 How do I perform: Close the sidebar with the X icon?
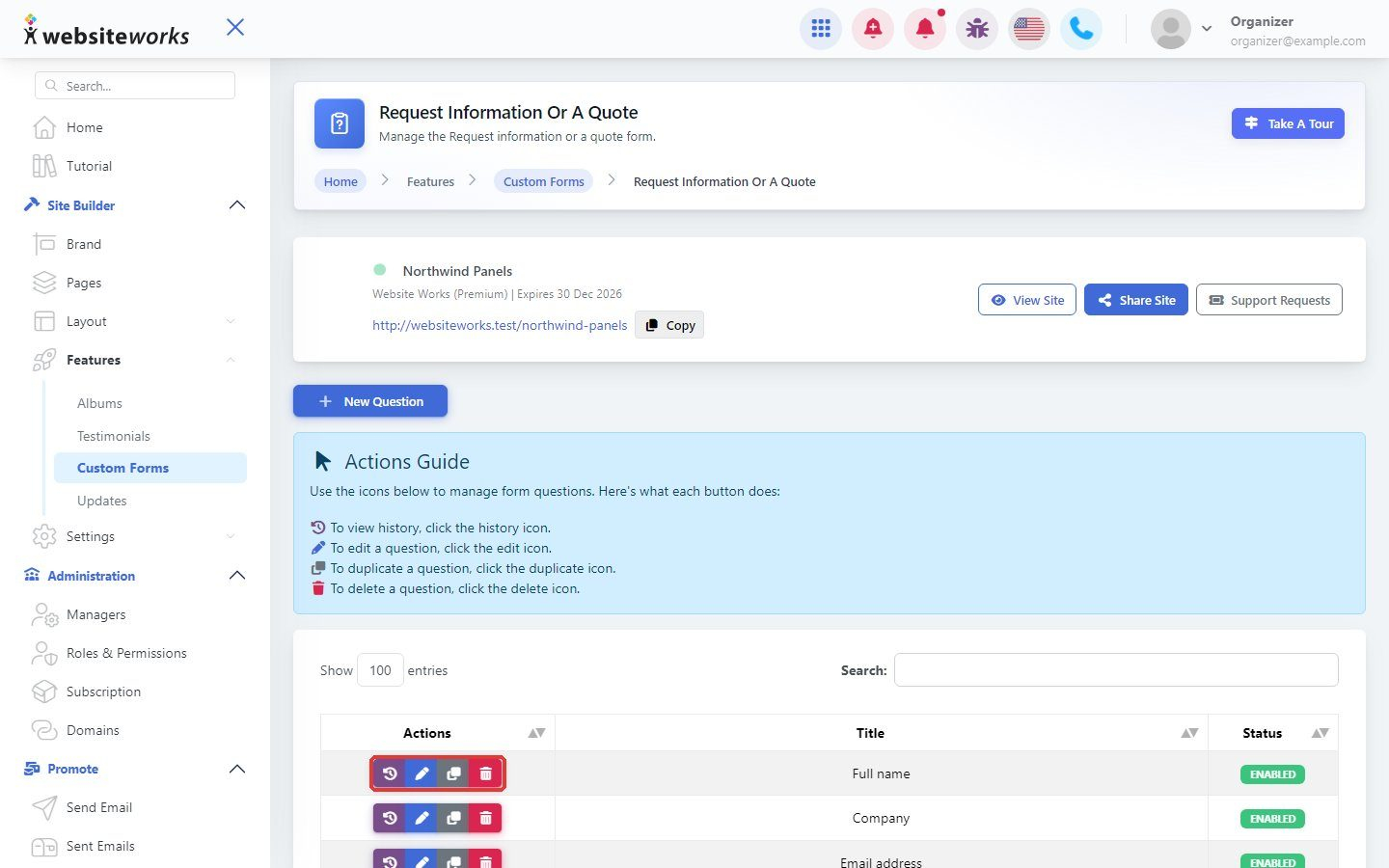(x=235, y=27)
